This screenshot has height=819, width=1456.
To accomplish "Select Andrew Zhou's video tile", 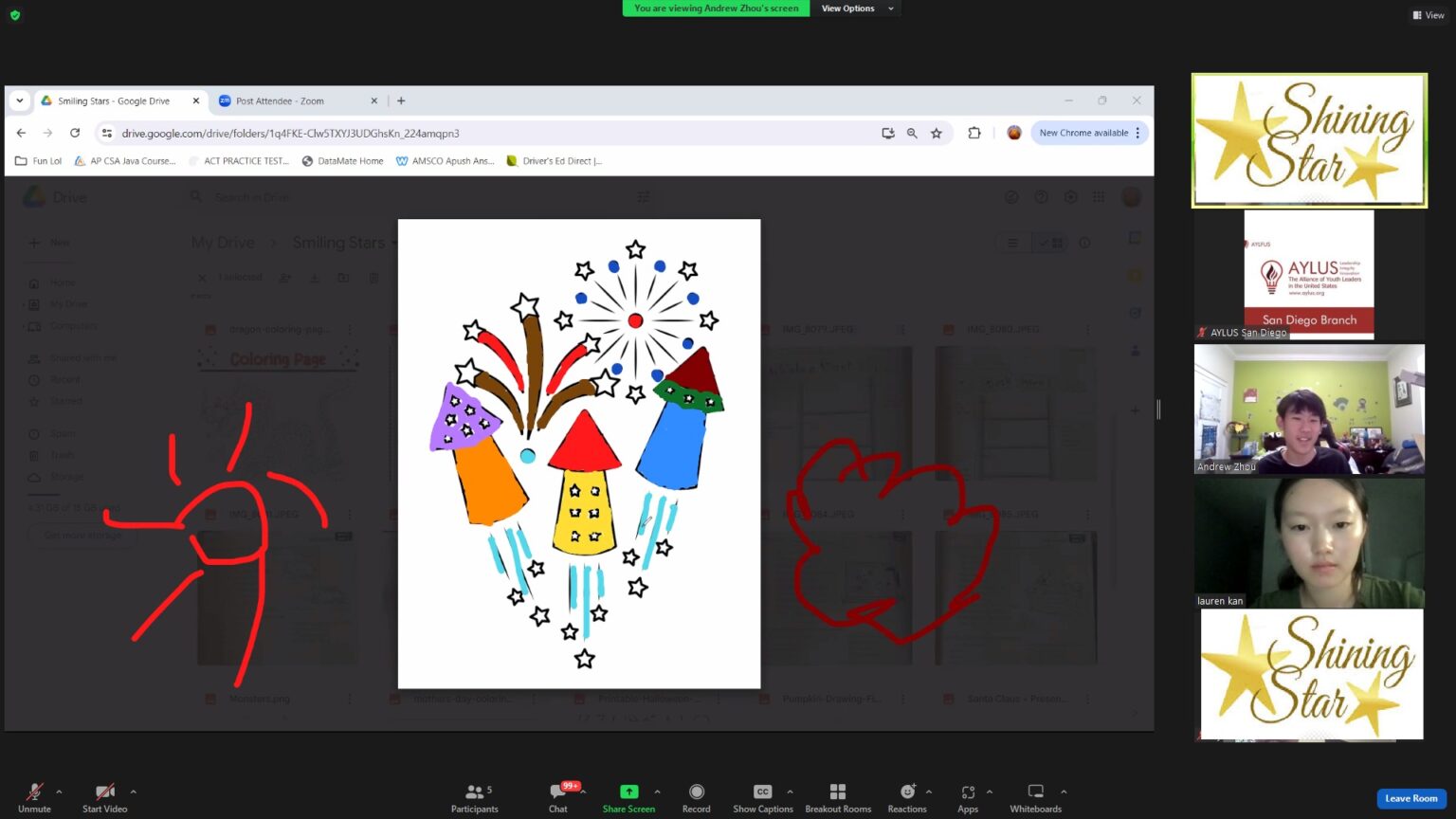I will 1309,409.
